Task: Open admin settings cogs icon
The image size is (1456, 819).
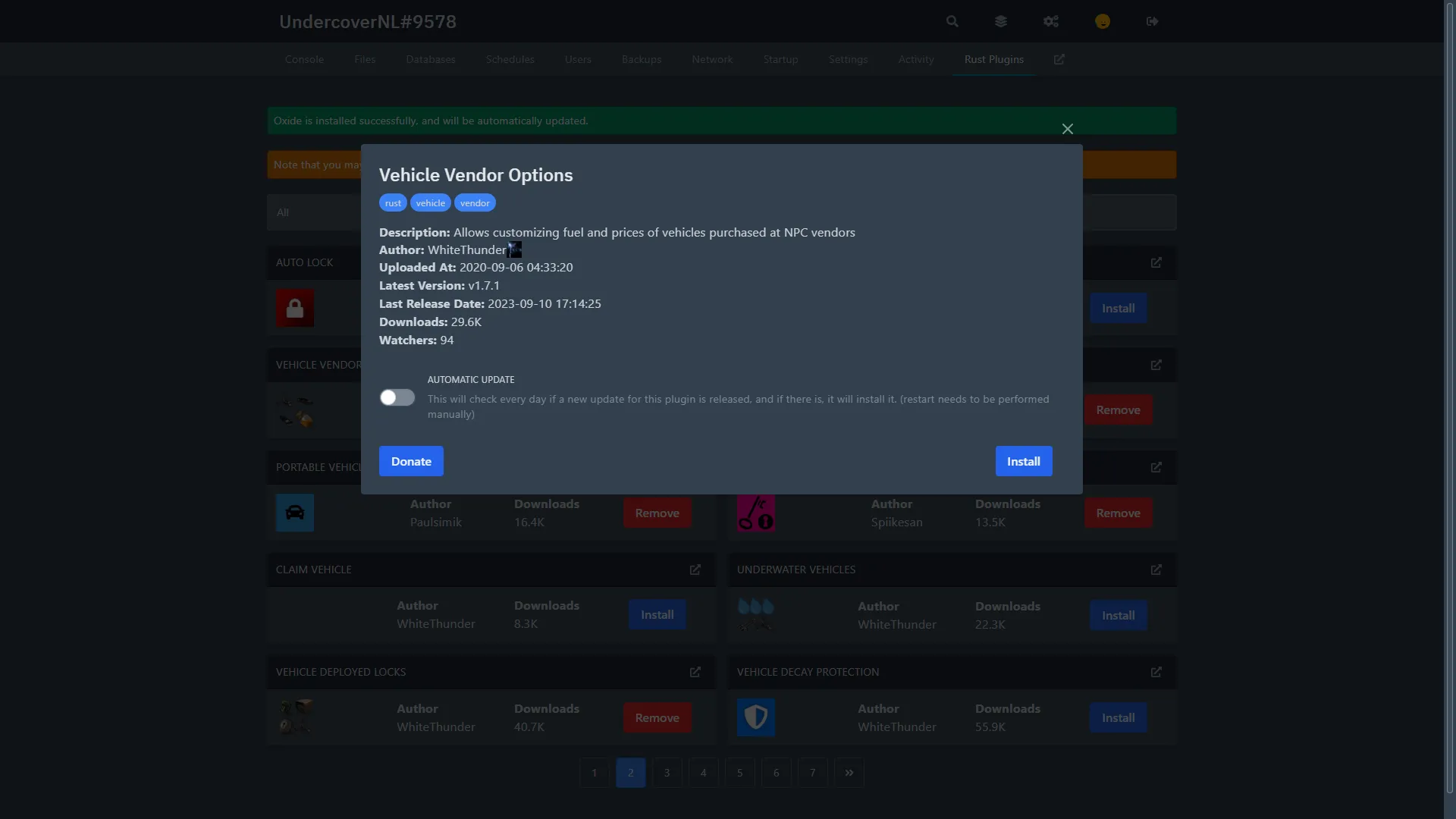Action: 1050,21
